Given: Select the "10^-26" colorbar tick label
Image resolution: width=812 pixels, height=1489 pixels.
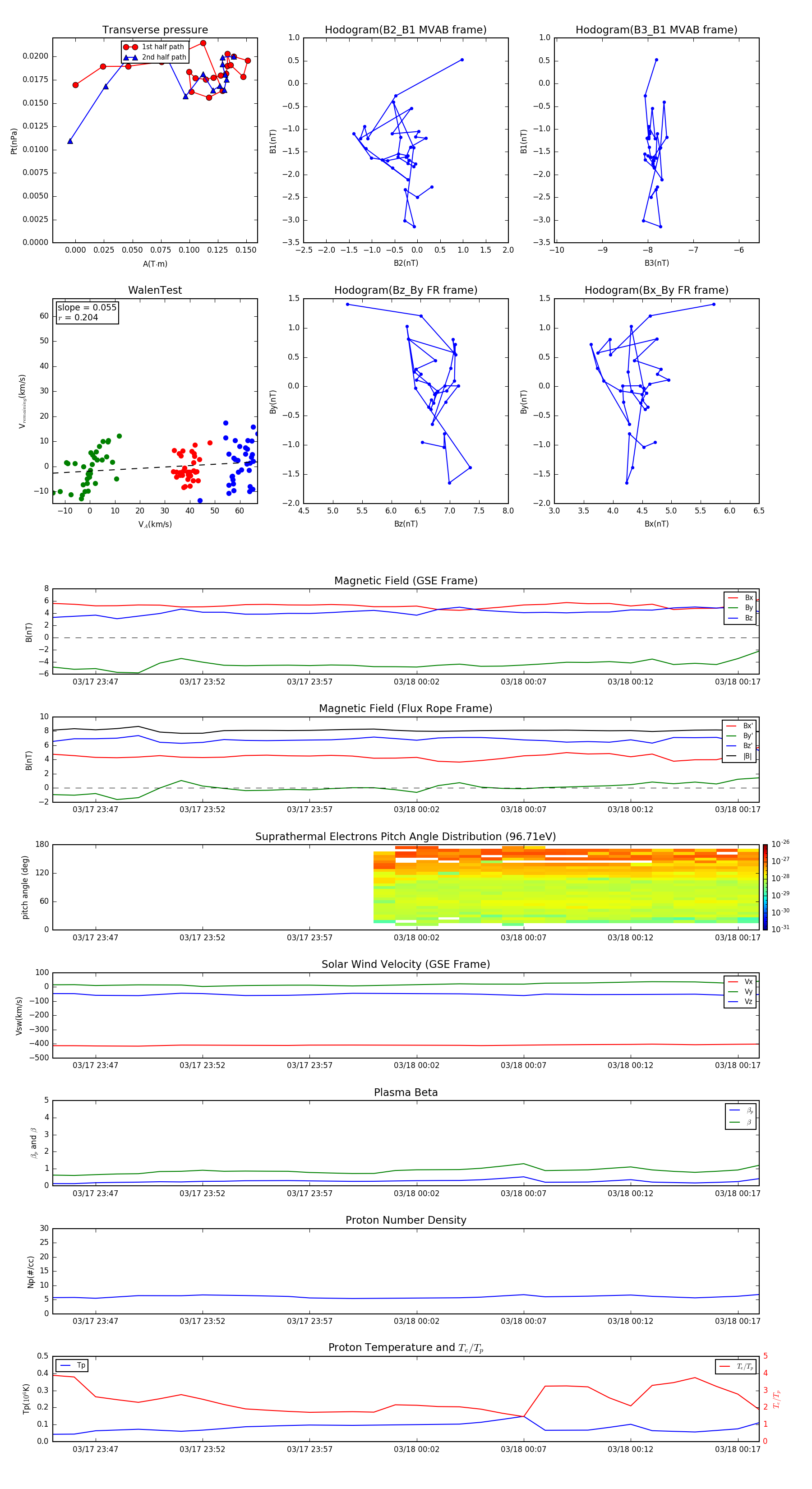Looking at the screenshot, I should (x=780, y=844).
